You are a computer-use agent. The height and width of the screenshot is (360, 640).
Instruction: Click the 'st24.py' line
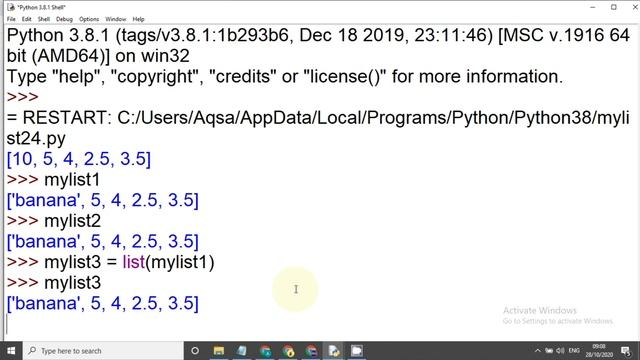click(36, 138)
